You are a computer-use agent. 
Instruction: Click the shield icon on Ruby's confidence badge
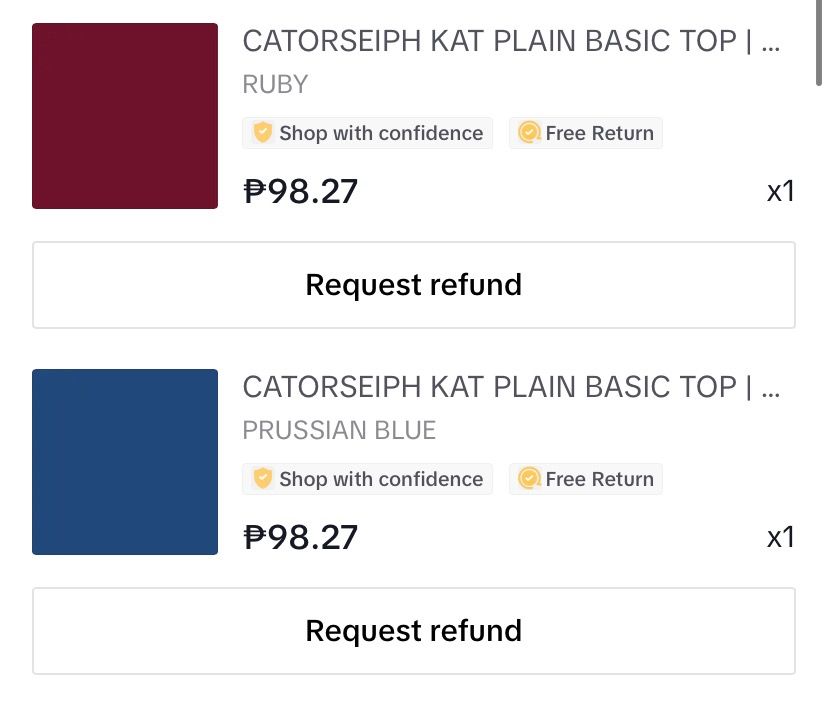pyautogui.click(x=262, y=132)
